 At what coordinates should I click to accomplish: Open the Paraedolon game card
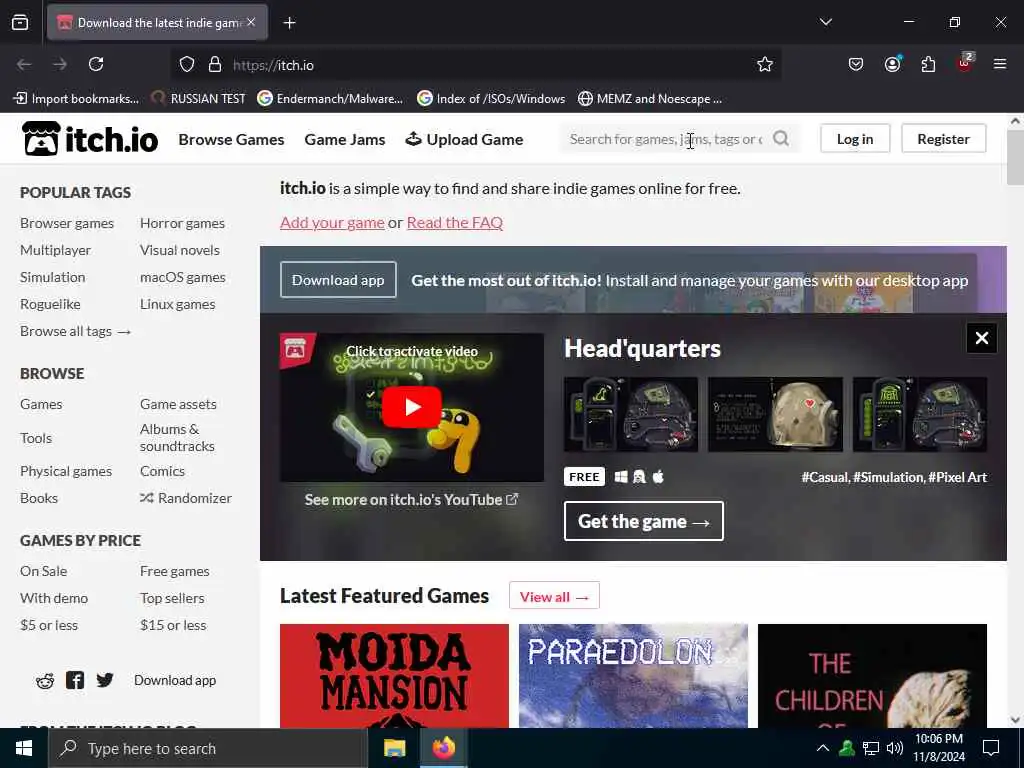[x=633, y=676]
